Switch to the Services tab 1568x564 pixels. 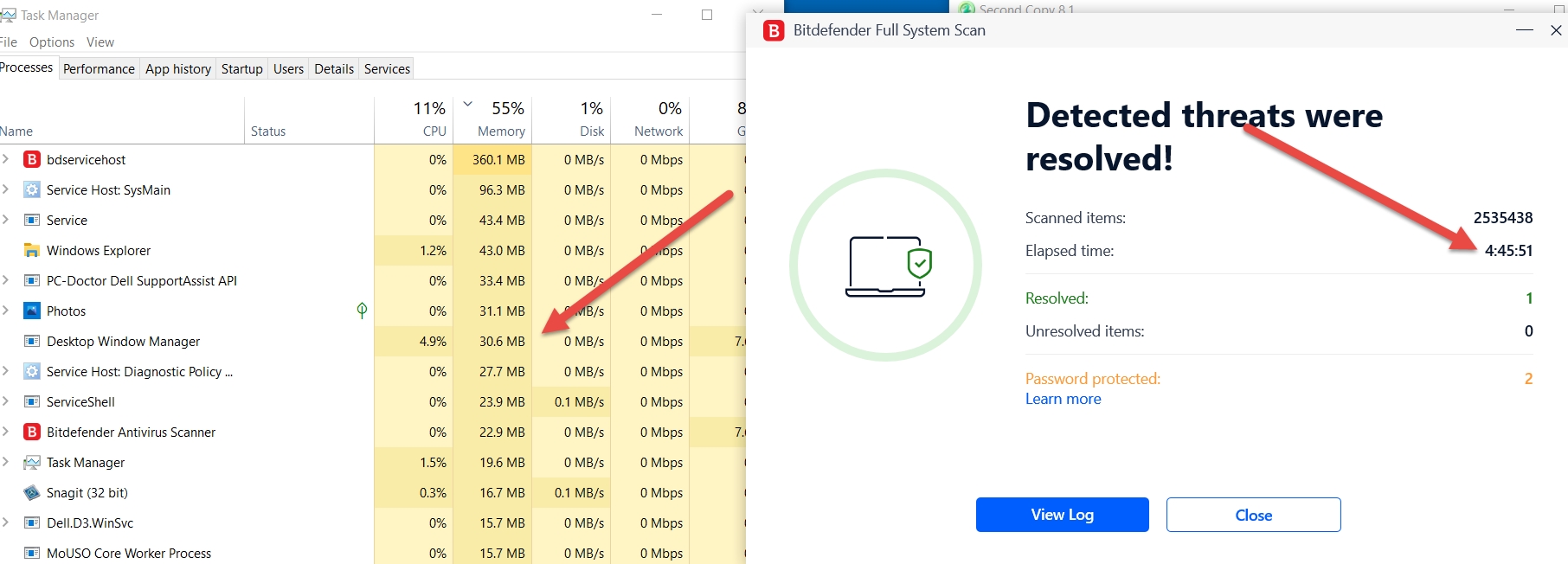387,68
